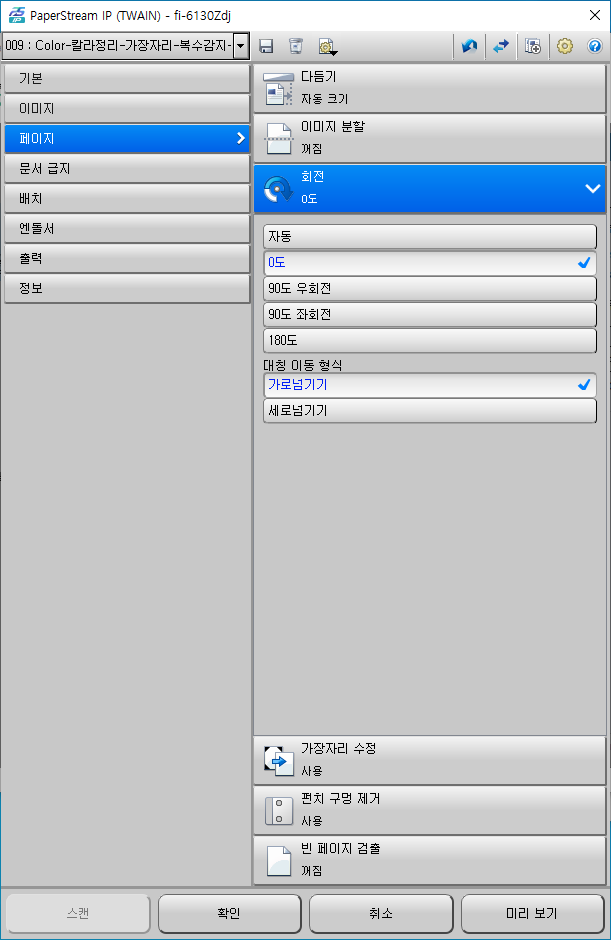Click the 취소 button
Screen dimensions: 611x940
point(381,913)
